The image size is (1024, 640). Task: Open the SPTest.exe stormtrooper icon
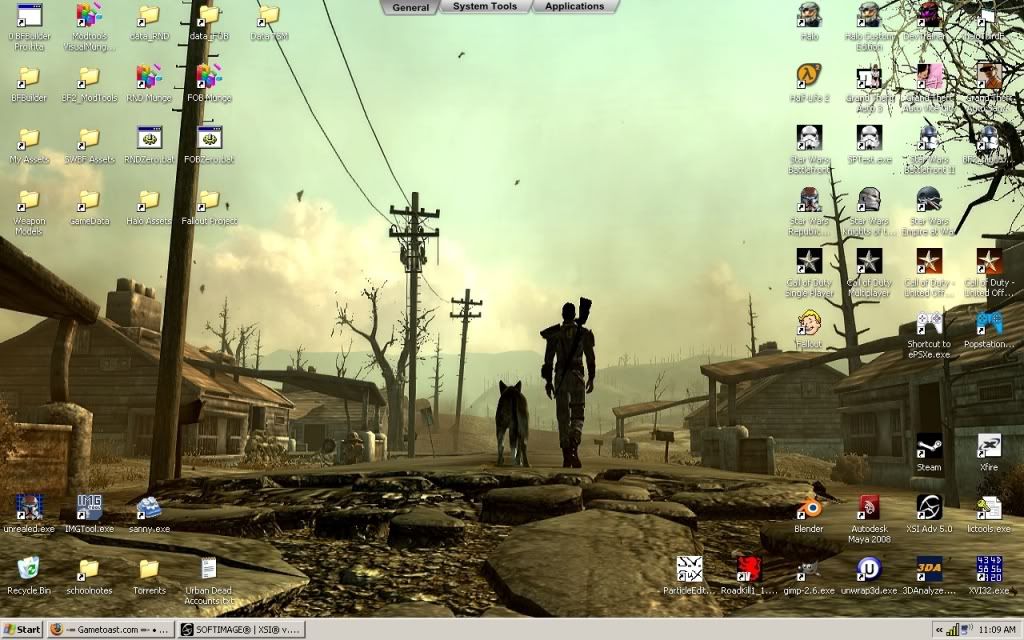tap(869, 144)
